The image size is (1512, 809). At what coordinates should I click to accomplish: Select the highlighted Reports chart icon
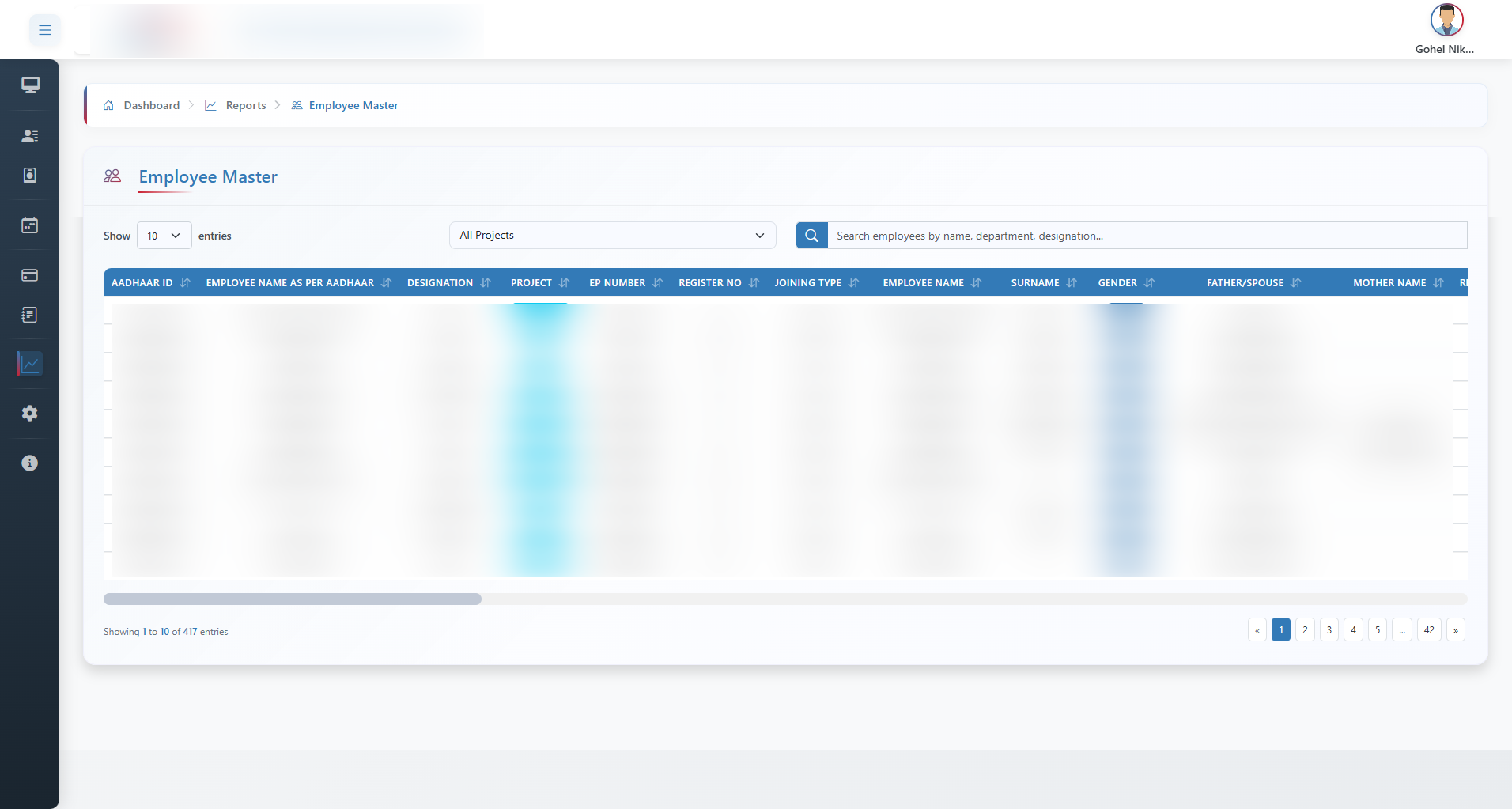point(29,364)
